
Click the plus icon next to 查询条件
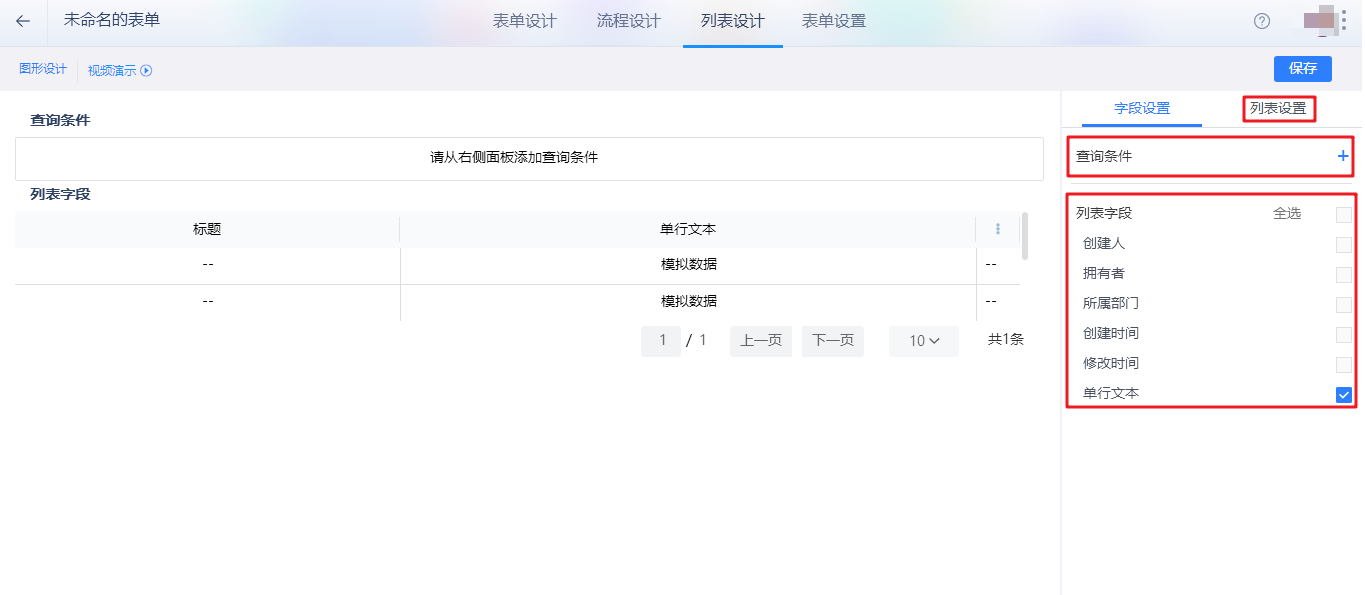click(1342, 155)
